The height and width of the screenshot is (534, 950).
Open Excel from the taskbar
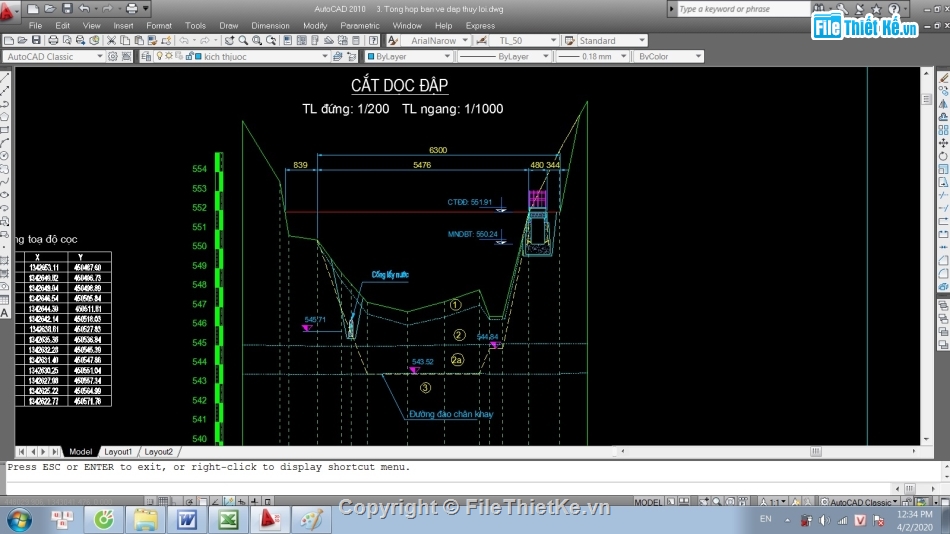228,519
